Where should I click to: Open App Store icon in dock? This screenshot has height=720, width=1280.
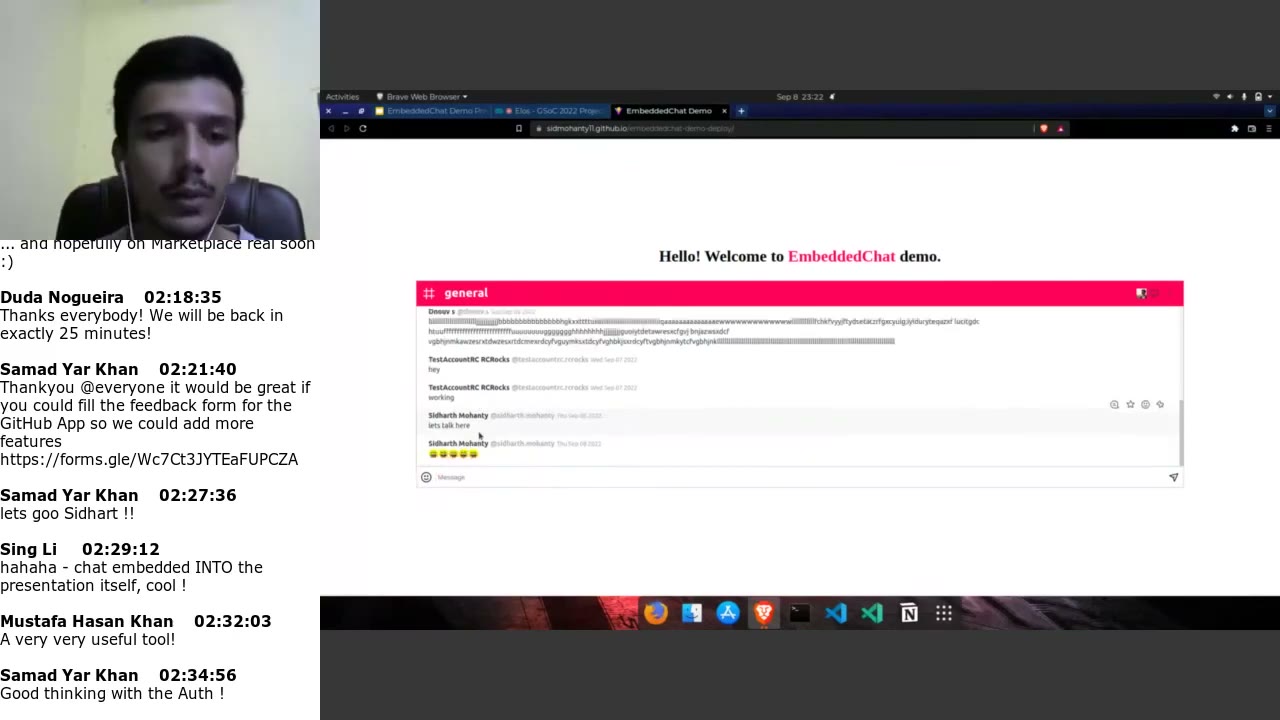728,613
